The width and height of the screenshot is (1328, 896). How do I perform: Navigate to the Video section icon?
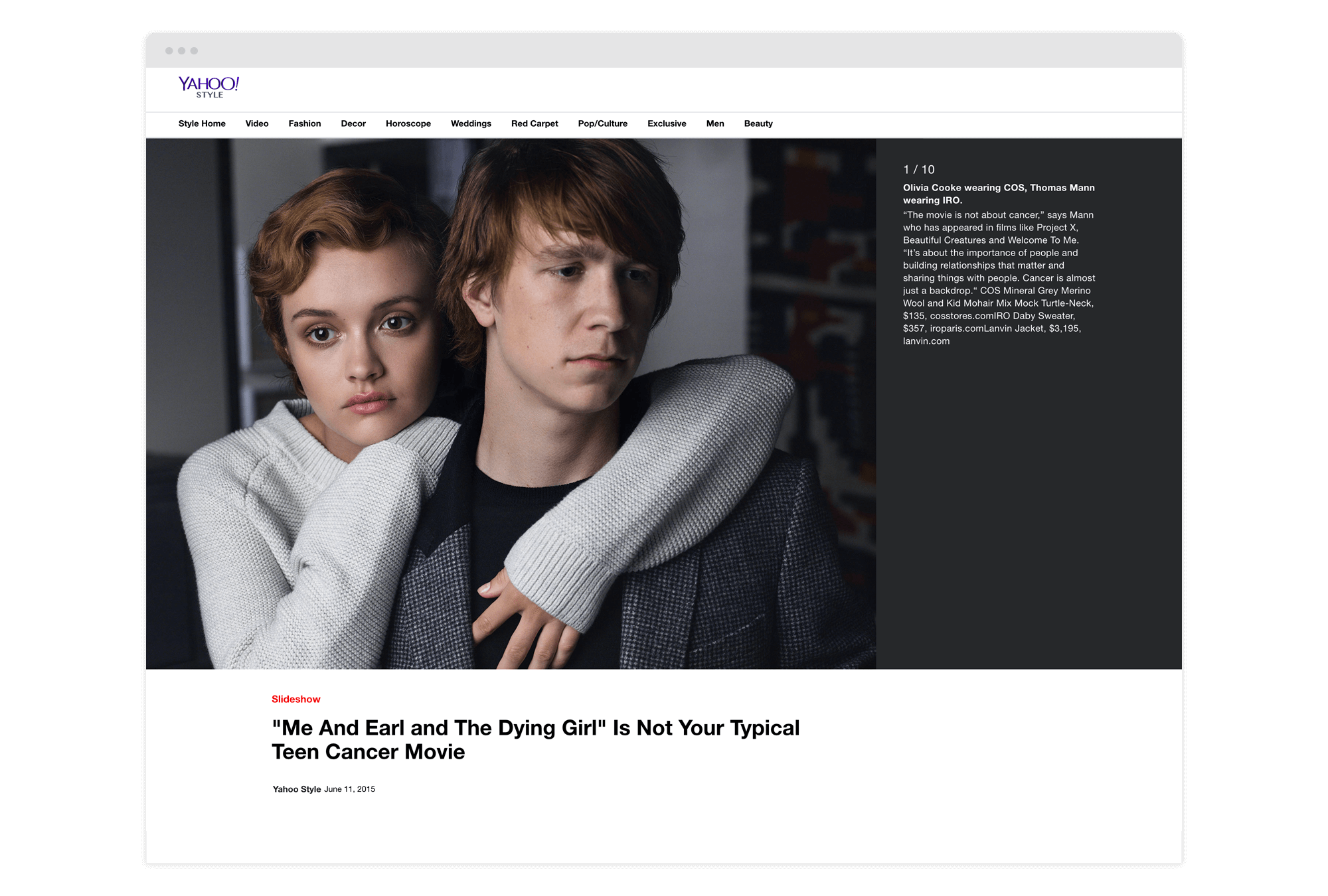pyautogui.click(x=258, y=123)
